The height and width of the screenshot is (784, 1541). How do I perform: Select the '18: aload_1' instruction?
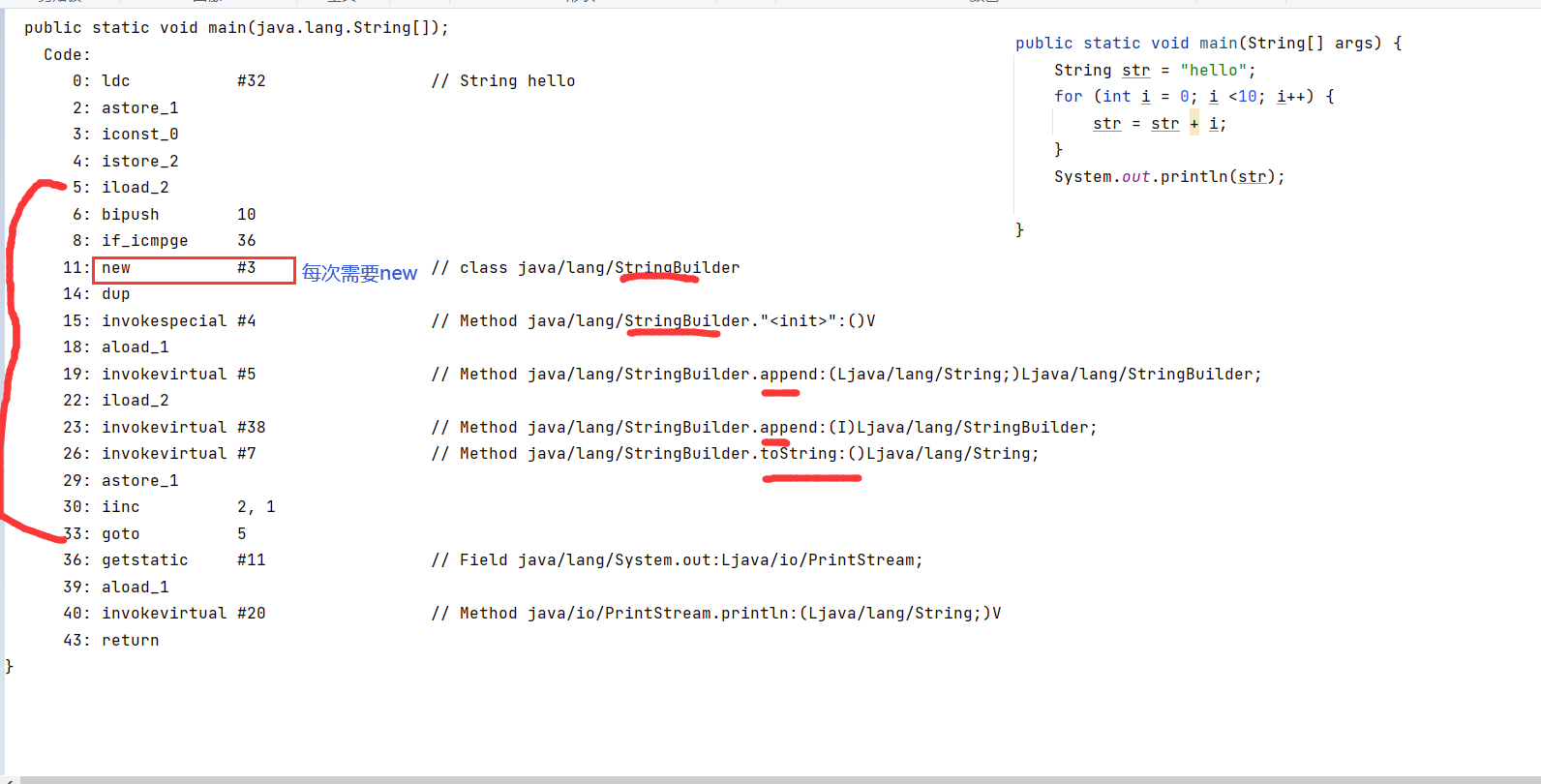(116, 347)
